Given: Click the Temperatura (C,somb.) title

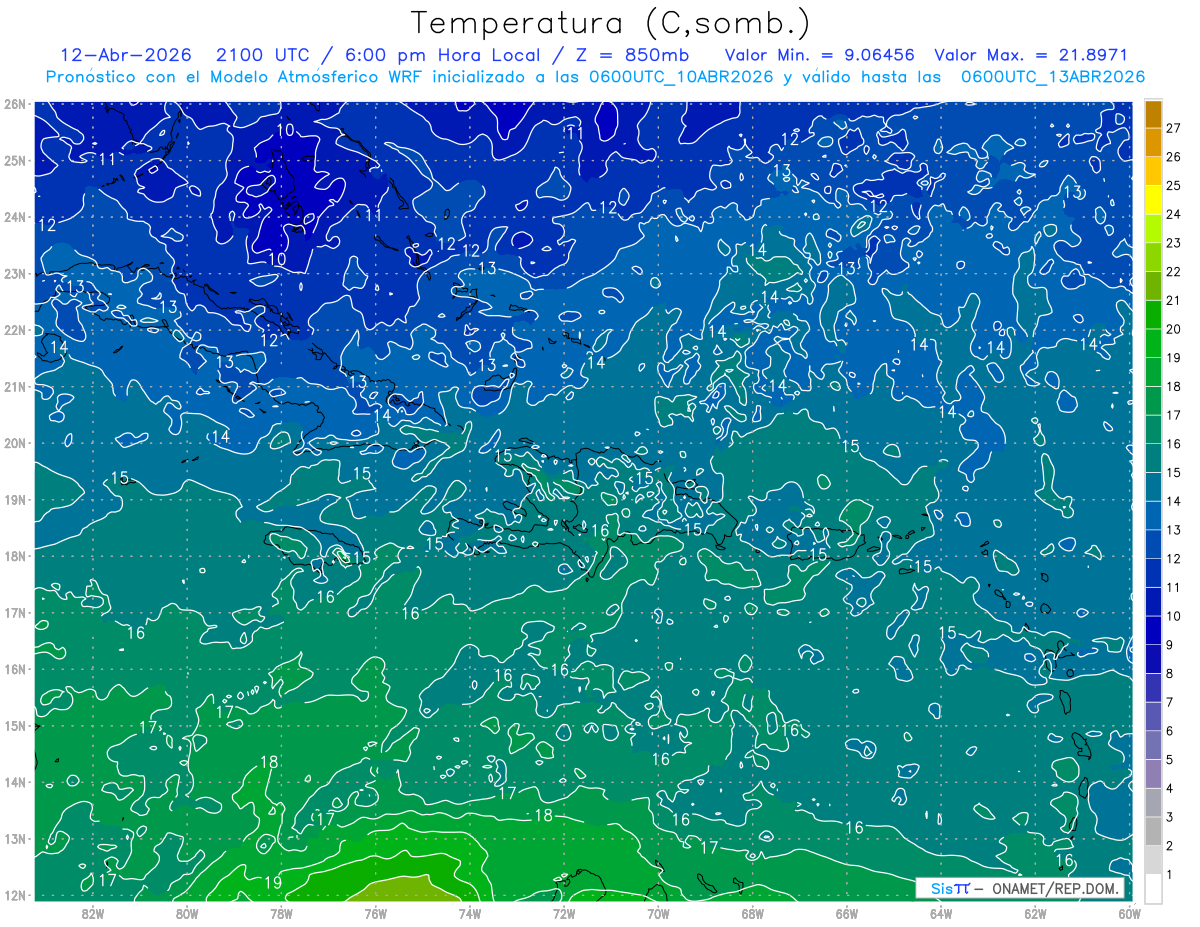Looking at the screenshot, I should coord(611,23).
